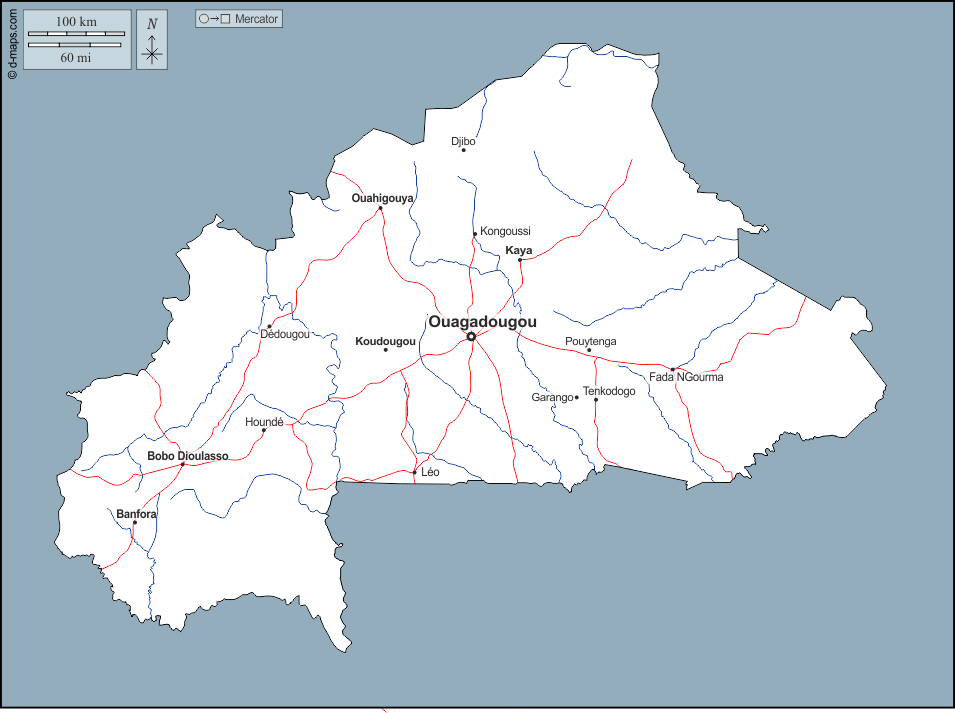Select the Tenkodogo city dot
955x713 pixels.
point(596,400)
